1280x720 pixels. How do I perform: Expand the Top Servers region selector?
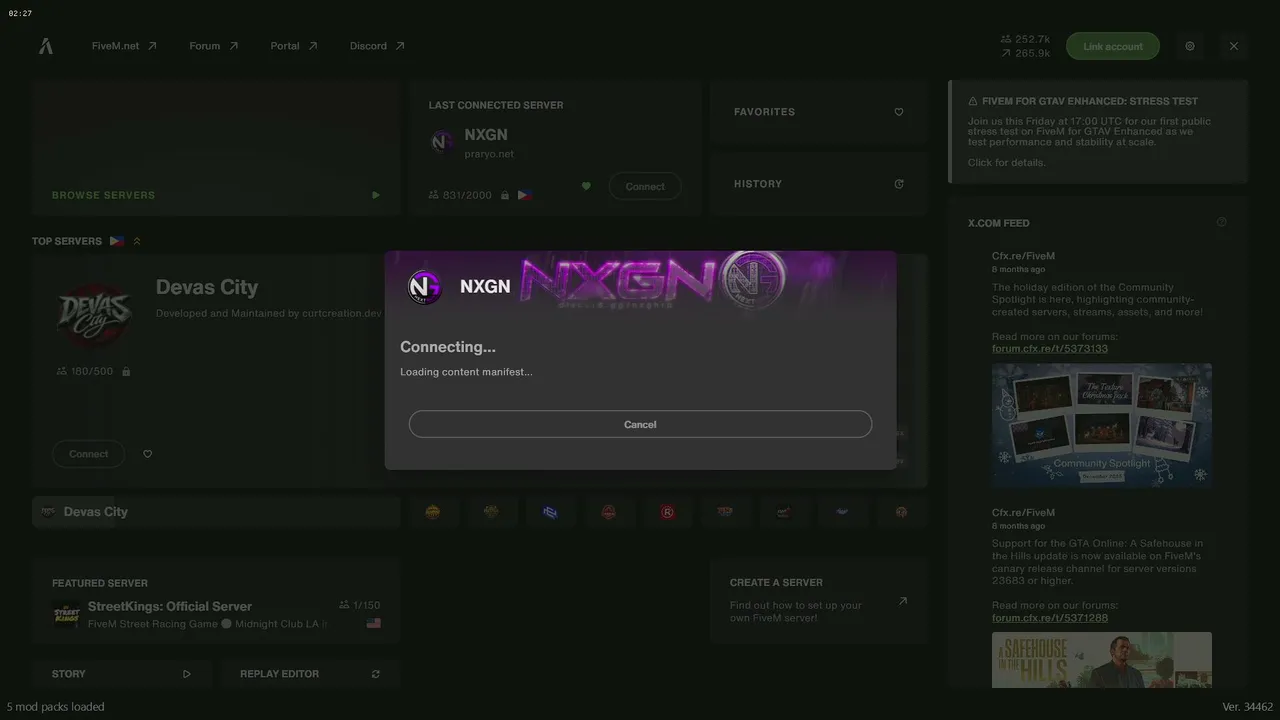(x=137, y=241)
